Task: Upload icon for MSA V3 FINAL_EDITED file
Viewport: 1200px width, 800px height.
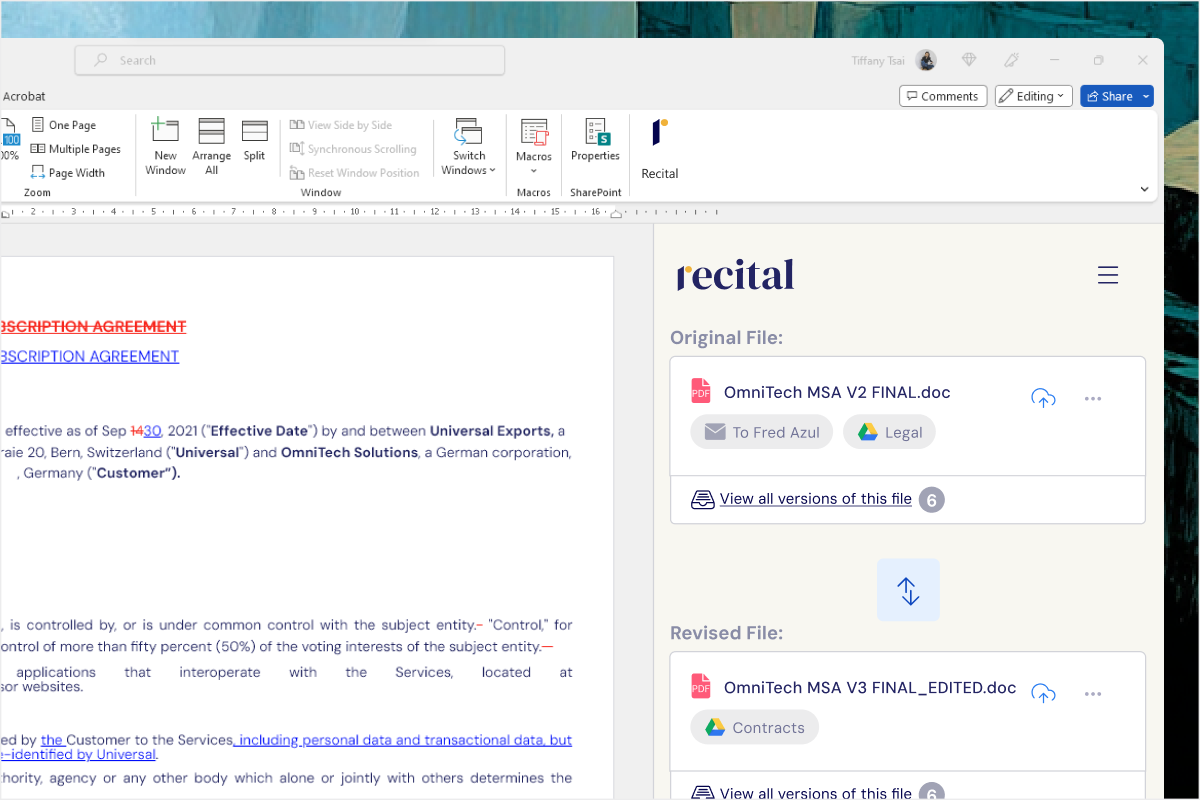Action: click(x=1043, y=693)
